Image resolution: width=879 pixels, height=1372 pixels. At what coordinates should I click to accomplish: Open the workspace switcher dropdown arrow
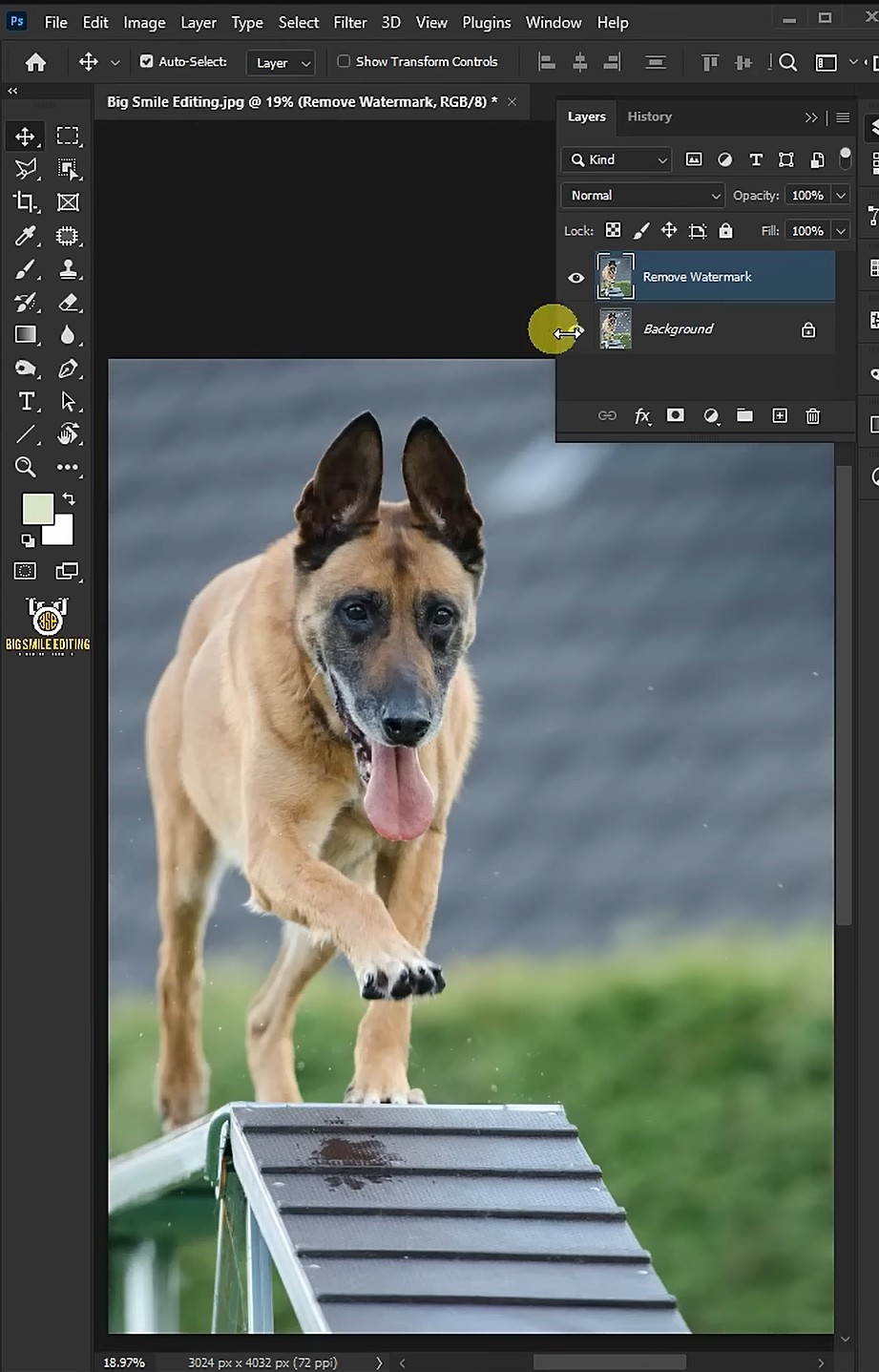[x=853, y=62]
